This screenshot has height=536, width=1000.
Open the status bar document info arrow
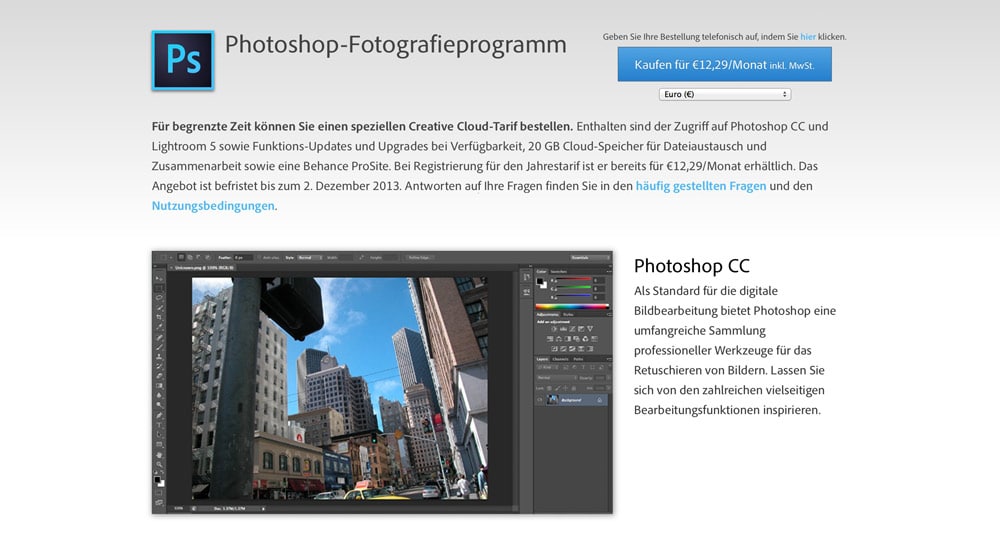coord(263,509)
